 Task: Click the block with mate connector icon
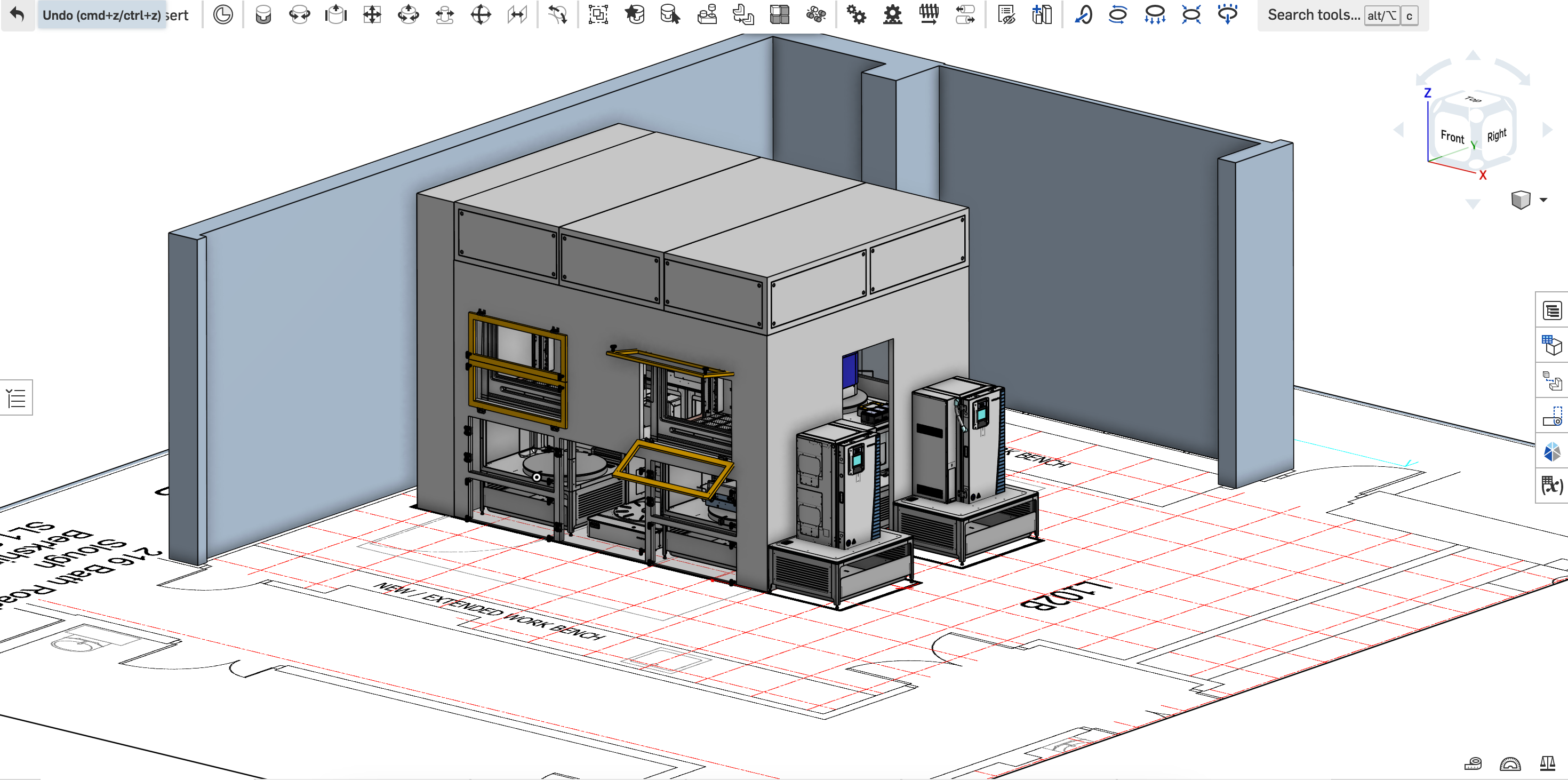coord(707,14)
